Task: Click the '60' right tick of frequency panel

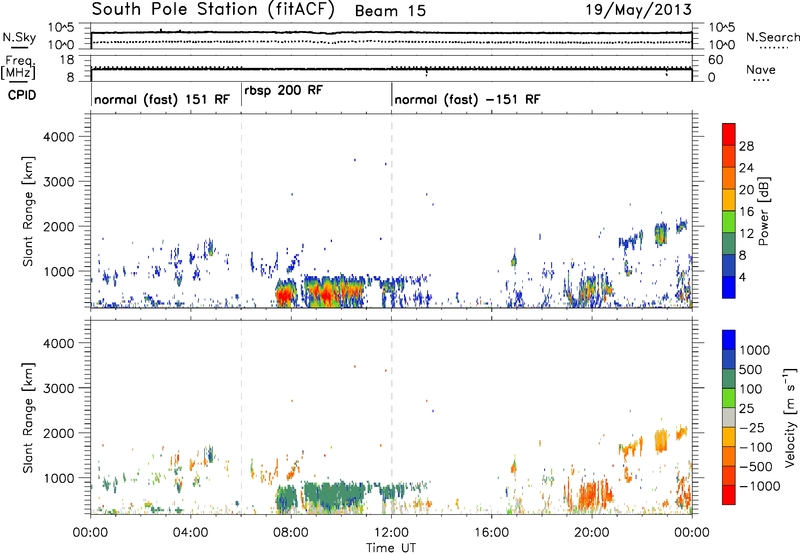Action: 715,60
